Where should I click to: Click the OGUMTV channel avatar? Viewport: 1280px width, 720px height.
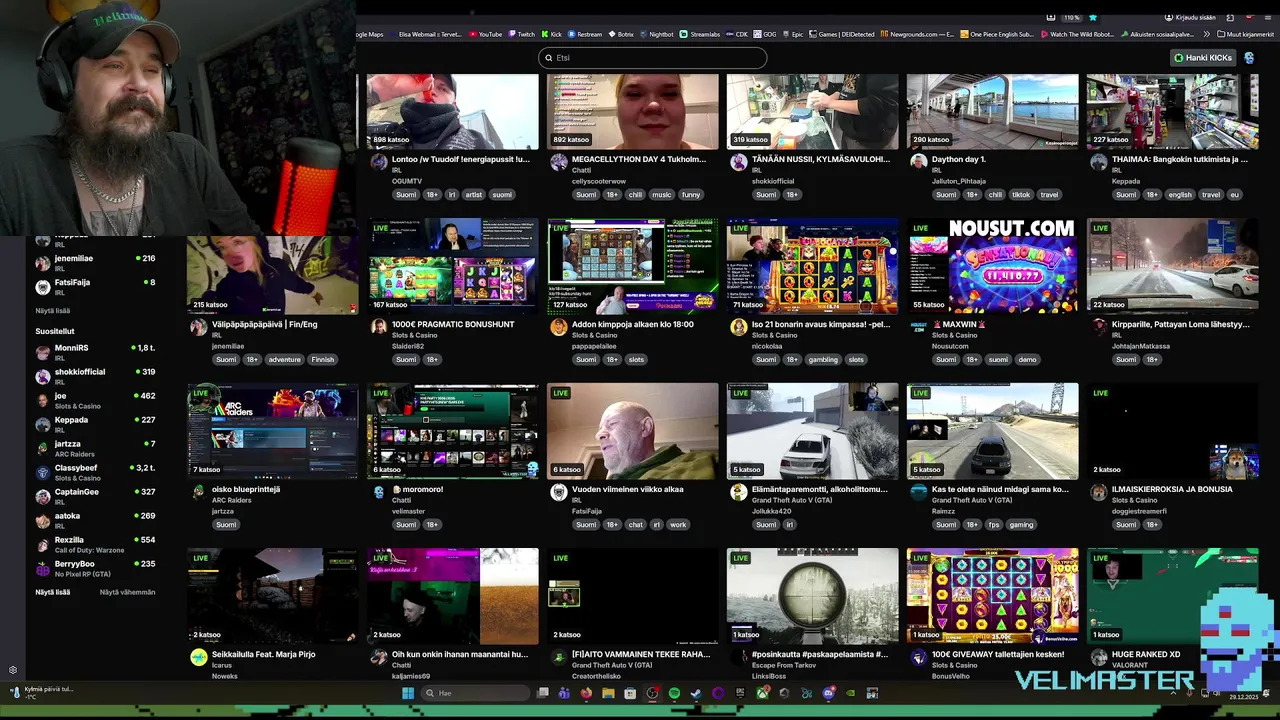tap(378, 162)
